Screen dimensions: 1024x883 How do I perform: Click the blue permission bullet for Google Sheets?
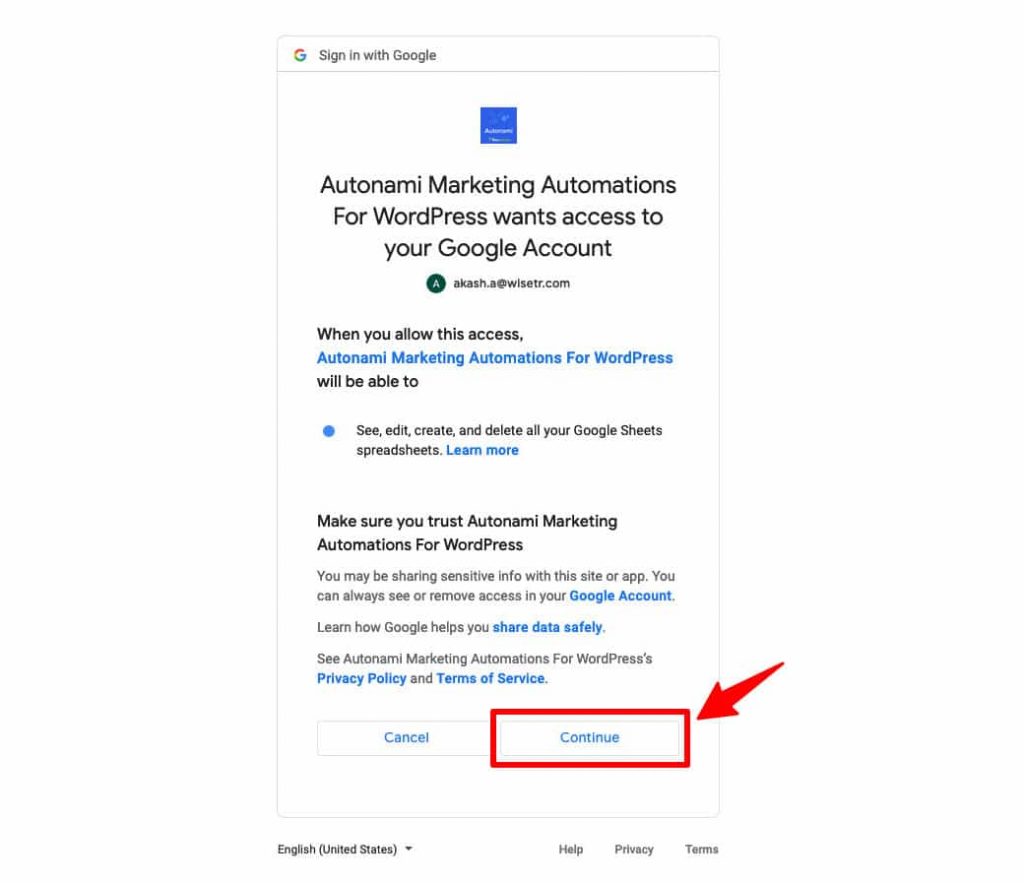point(328,431)
